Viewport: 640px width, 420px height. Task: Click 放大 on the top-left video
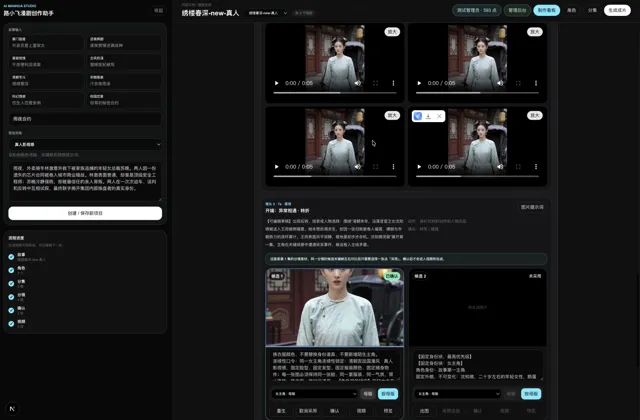click(x=392, y=32)
